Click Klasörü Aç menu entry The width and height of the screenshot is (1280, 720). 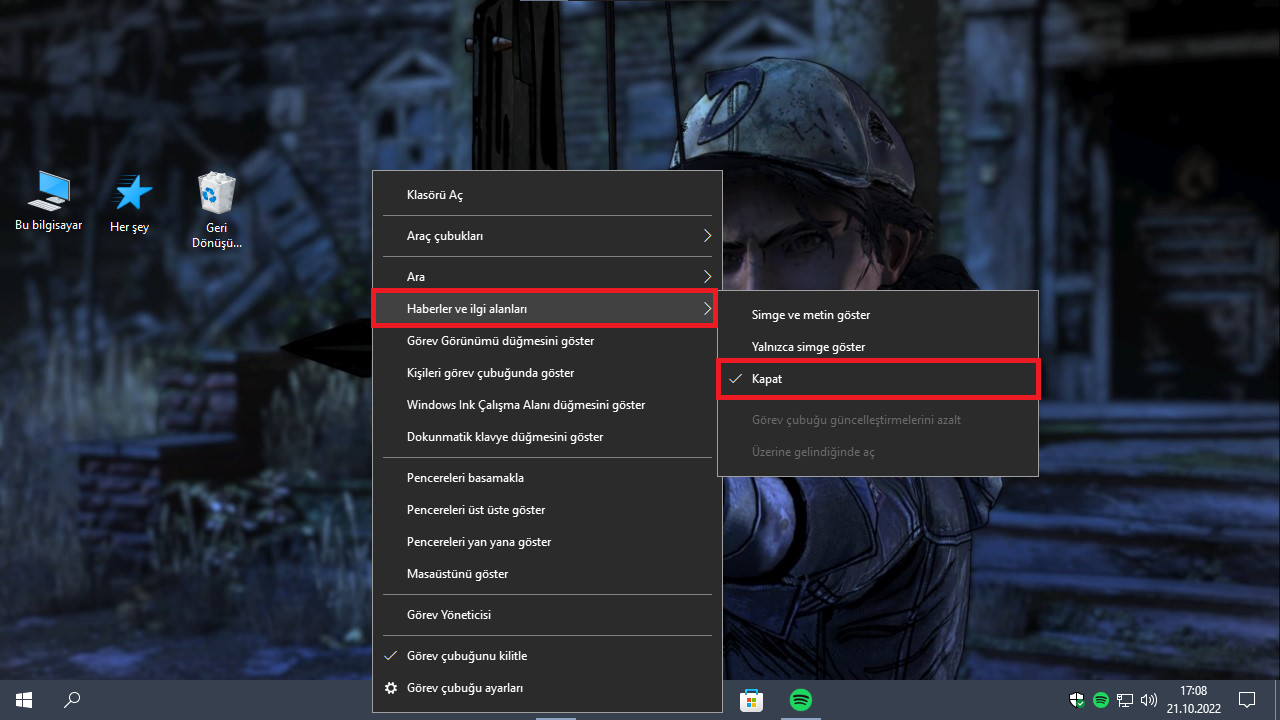547,195
